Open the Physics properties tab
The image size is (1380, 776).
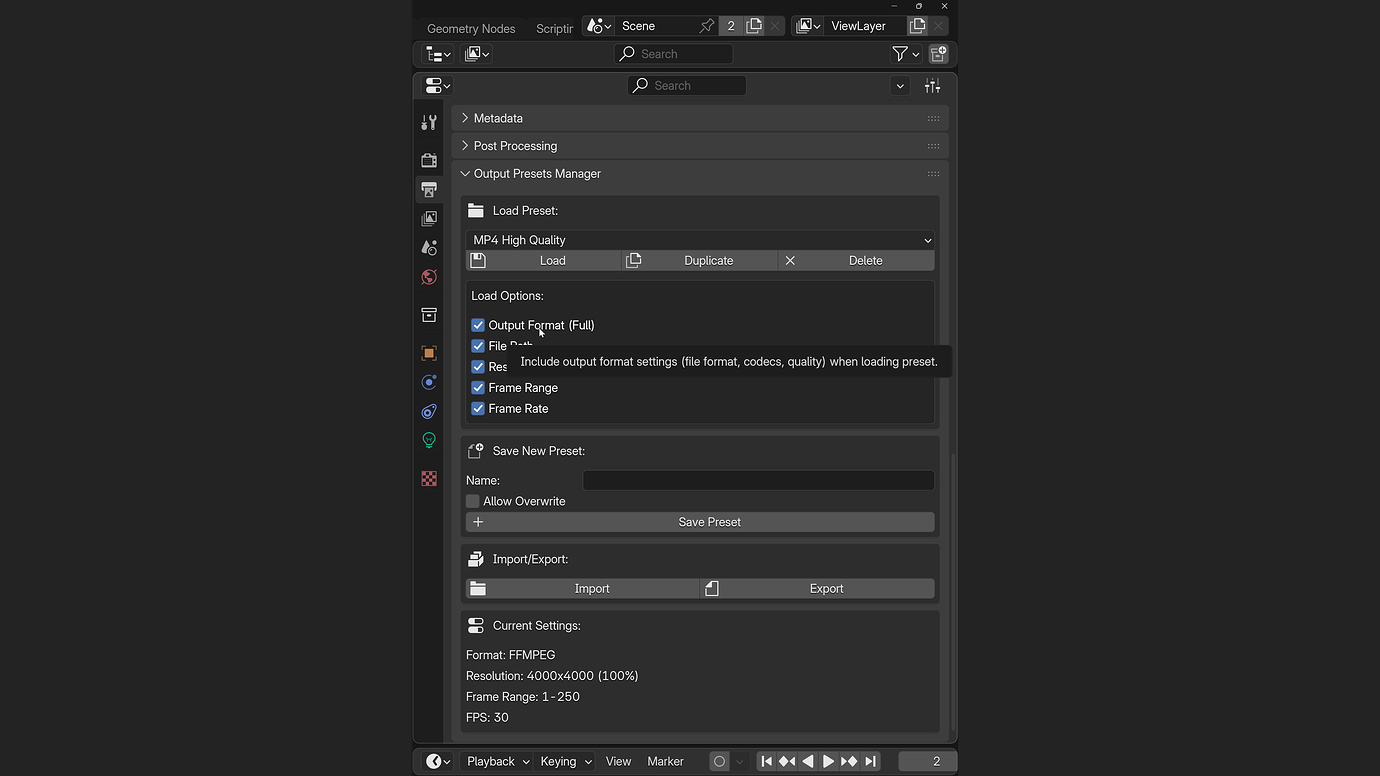429,382
